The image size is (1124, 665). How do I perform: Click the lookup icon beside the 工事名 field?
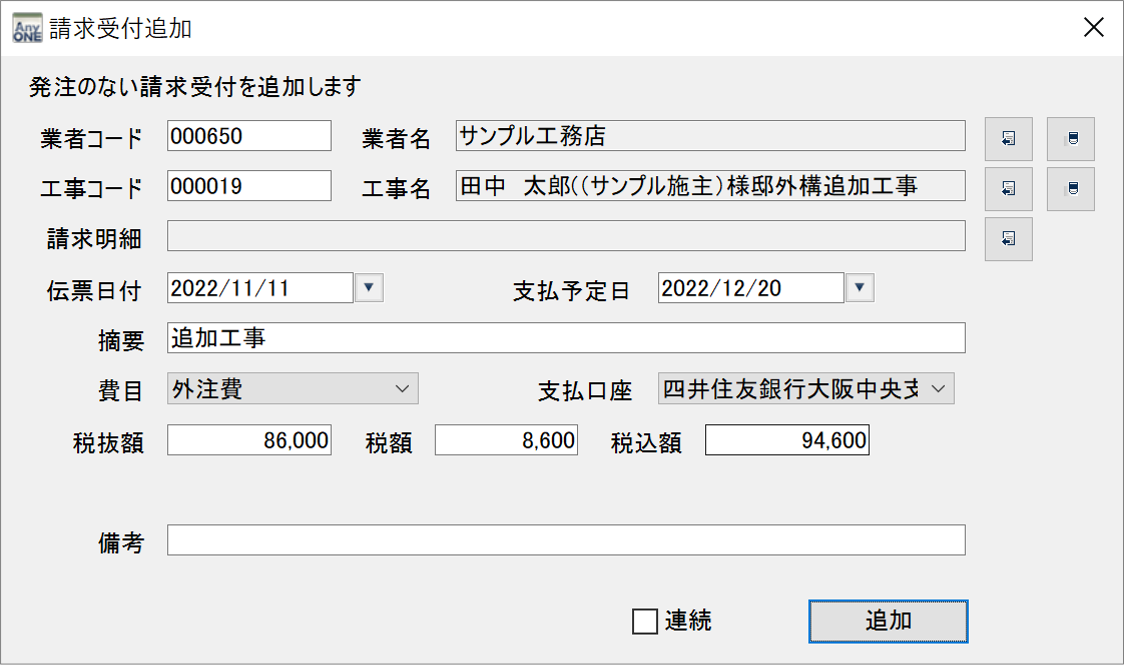(x=1008, y=187)
